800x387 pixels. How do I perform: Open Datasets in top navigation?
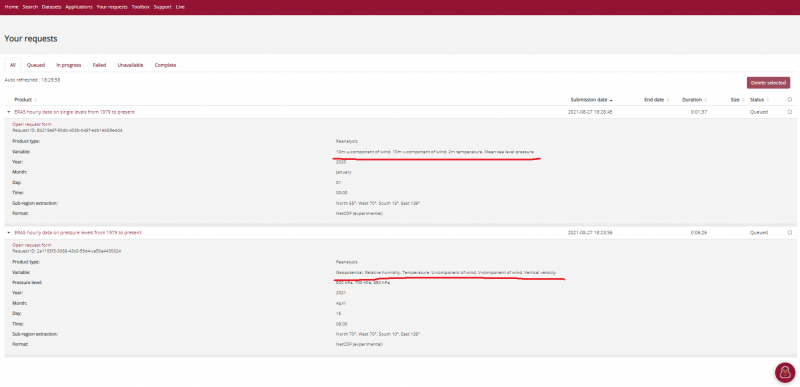tap(52, 7)
